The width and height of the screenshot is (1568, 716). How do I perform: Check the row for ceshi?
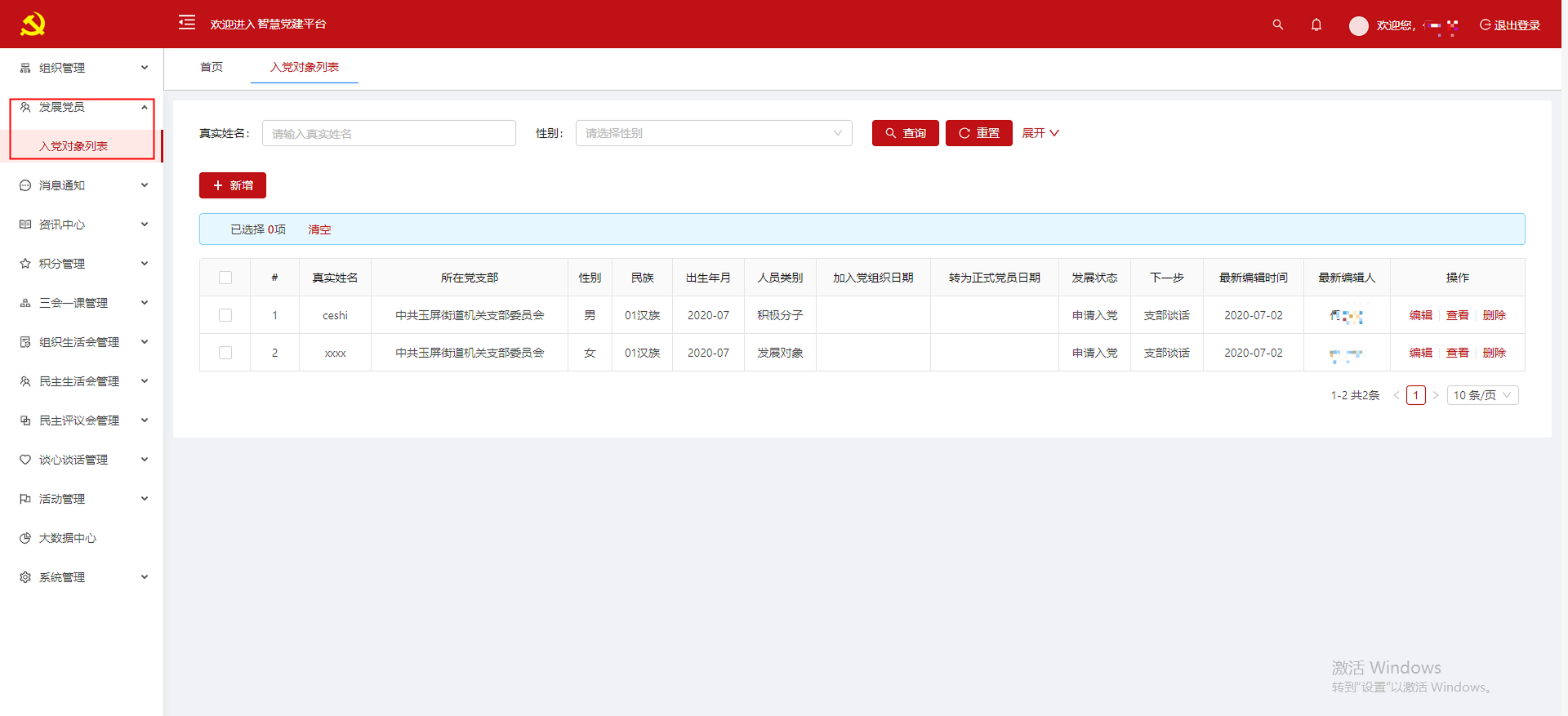(x=225, y=315)
